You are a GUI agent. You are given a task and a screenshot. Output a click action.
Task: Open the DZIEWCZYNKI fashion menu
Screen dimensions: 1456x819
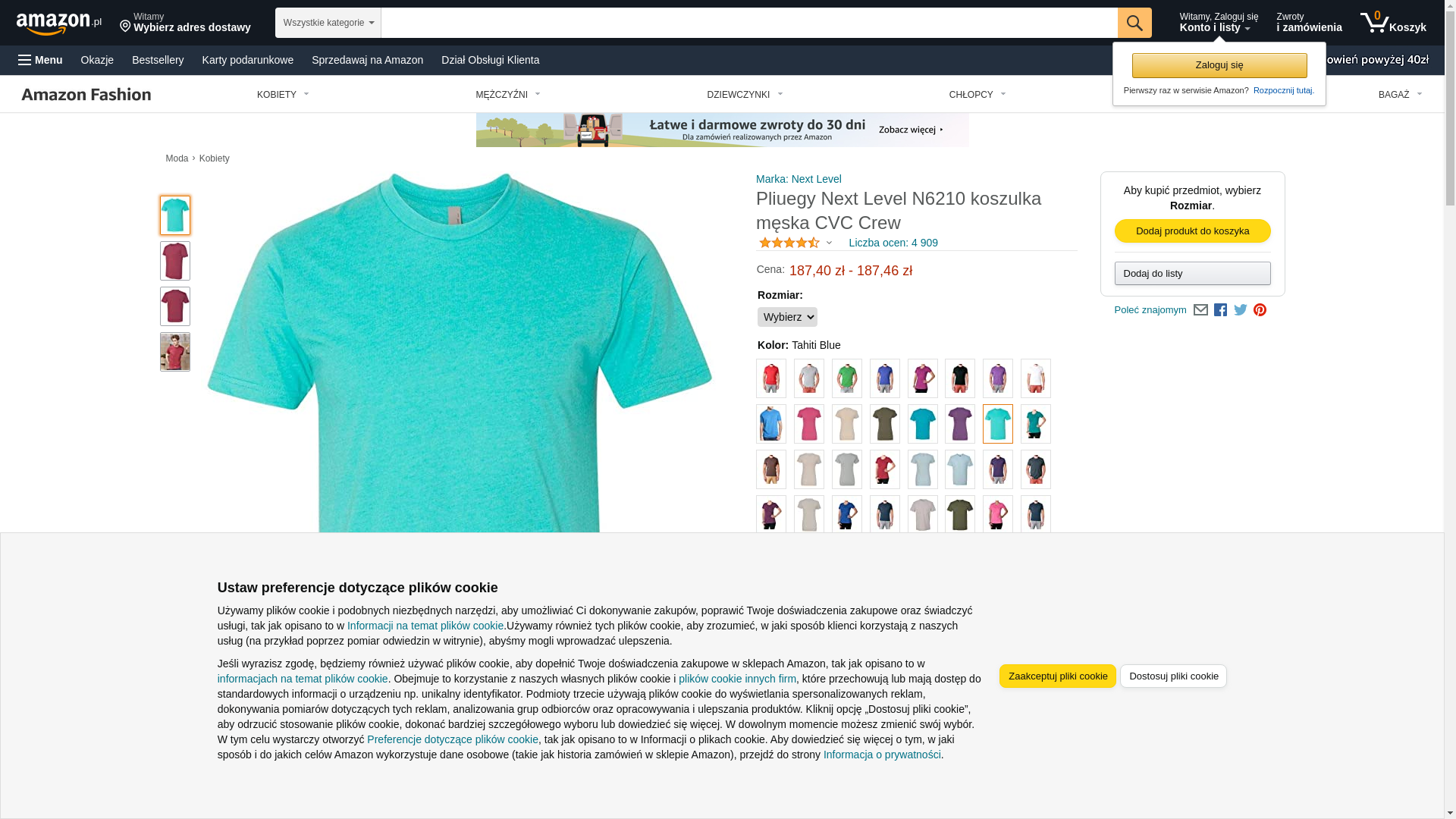click(x=745, y=95)
